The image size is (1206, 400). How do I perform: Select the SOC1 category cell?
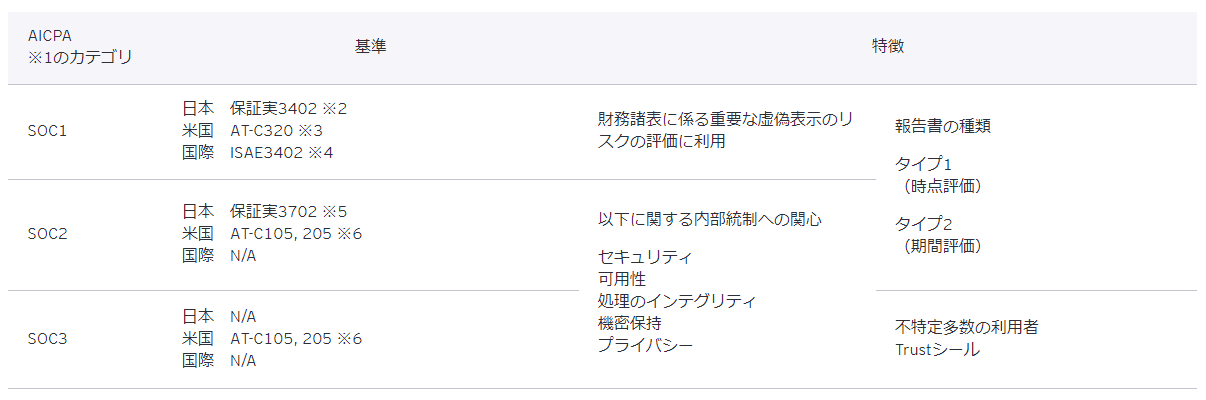[47, 131]
